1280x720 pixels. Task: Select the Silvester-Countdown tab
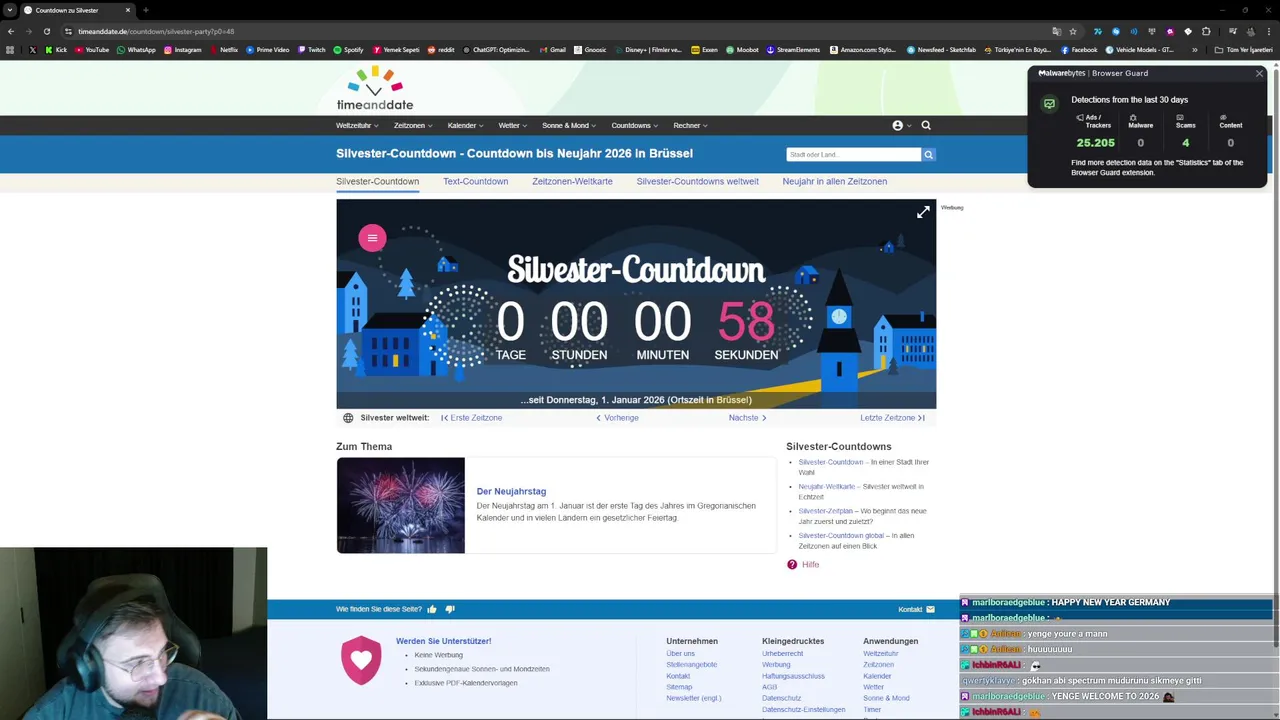377,181
